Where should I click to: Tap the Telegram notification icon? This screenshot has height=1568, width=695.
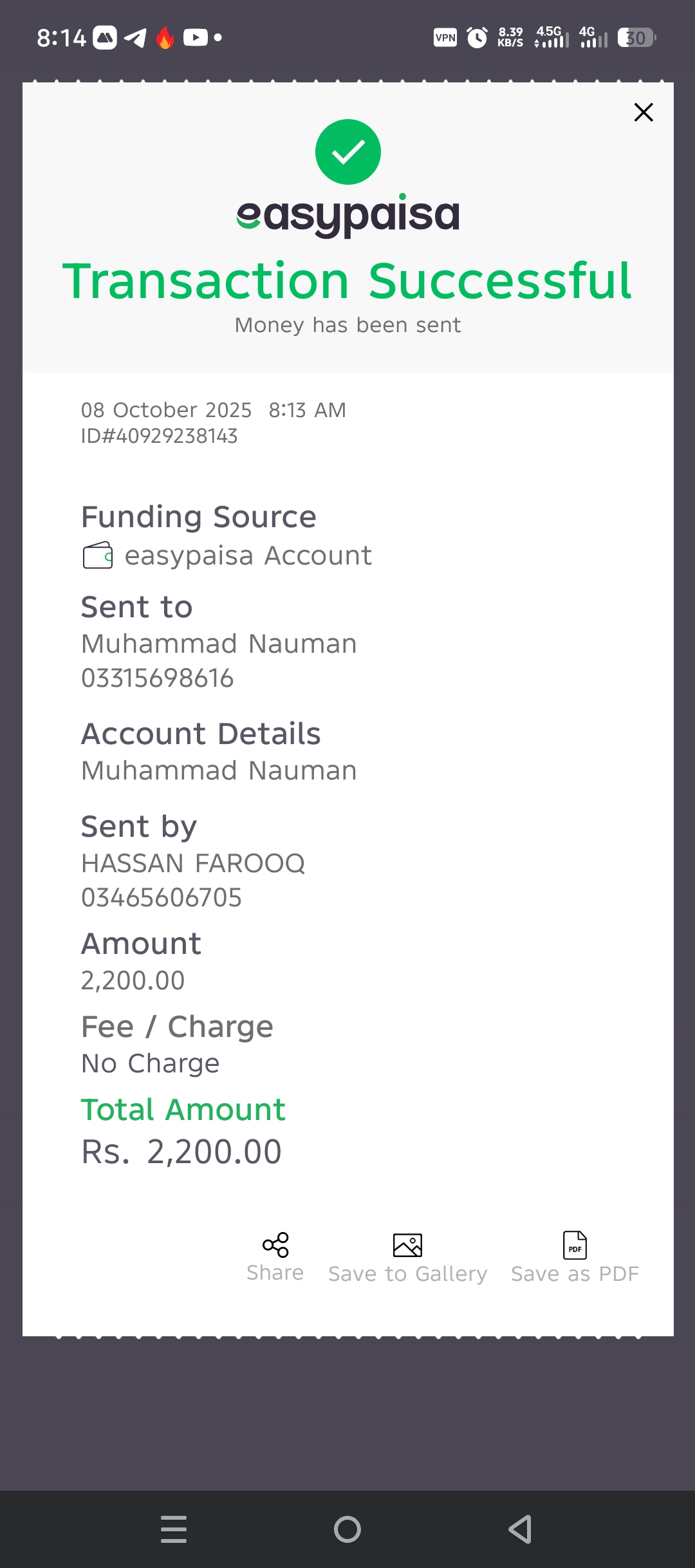click(x=135, y=38)
